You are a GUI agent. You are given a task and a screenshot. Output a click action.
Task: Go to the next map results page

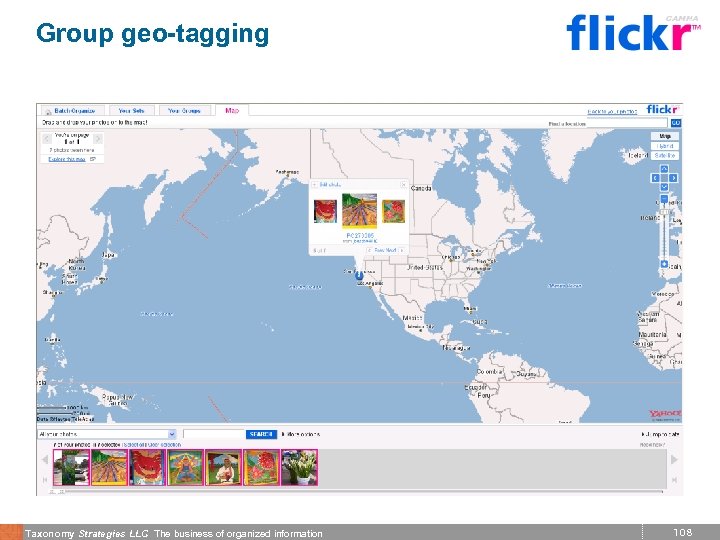click(x=98, y=139)
